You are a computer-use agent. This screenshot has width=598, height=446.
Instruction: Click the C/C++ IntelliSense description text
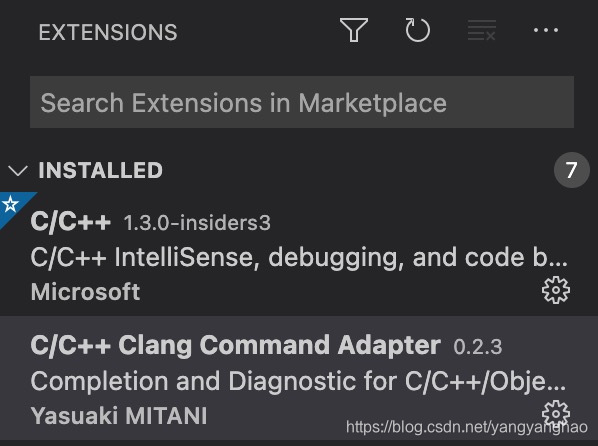[x=299, y=257]
